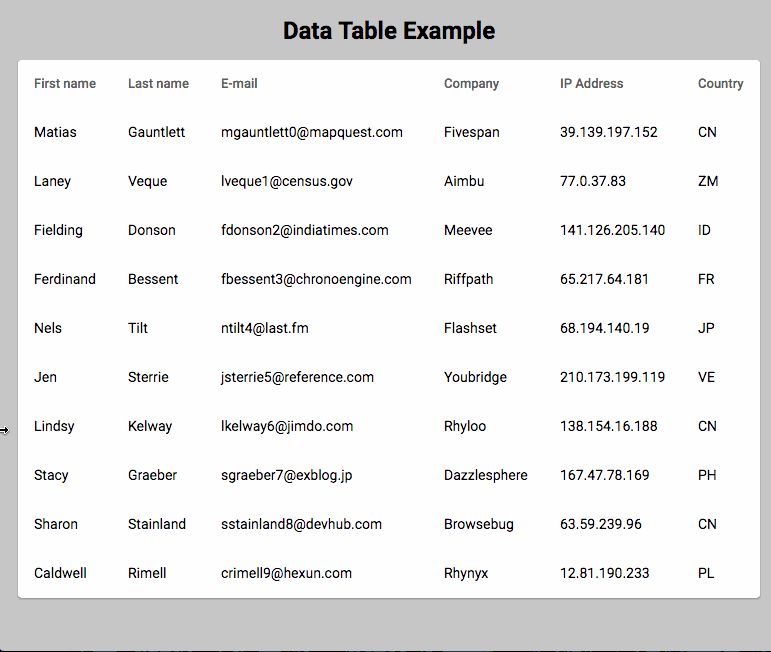Click the Last name column header
Screen dimensions: 771x652
(x=158, y=84)
